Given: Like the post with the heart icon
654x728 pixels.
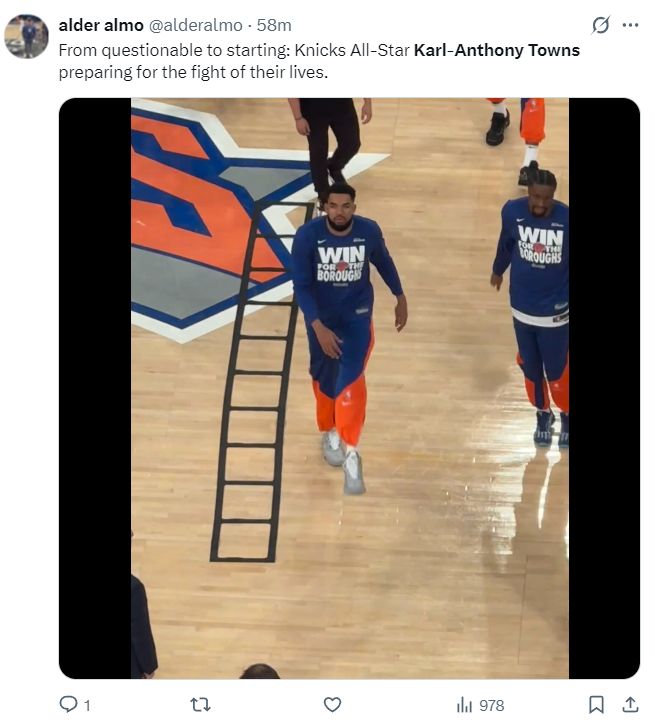Looking at the screenshot, I should [x=332, y=705].
